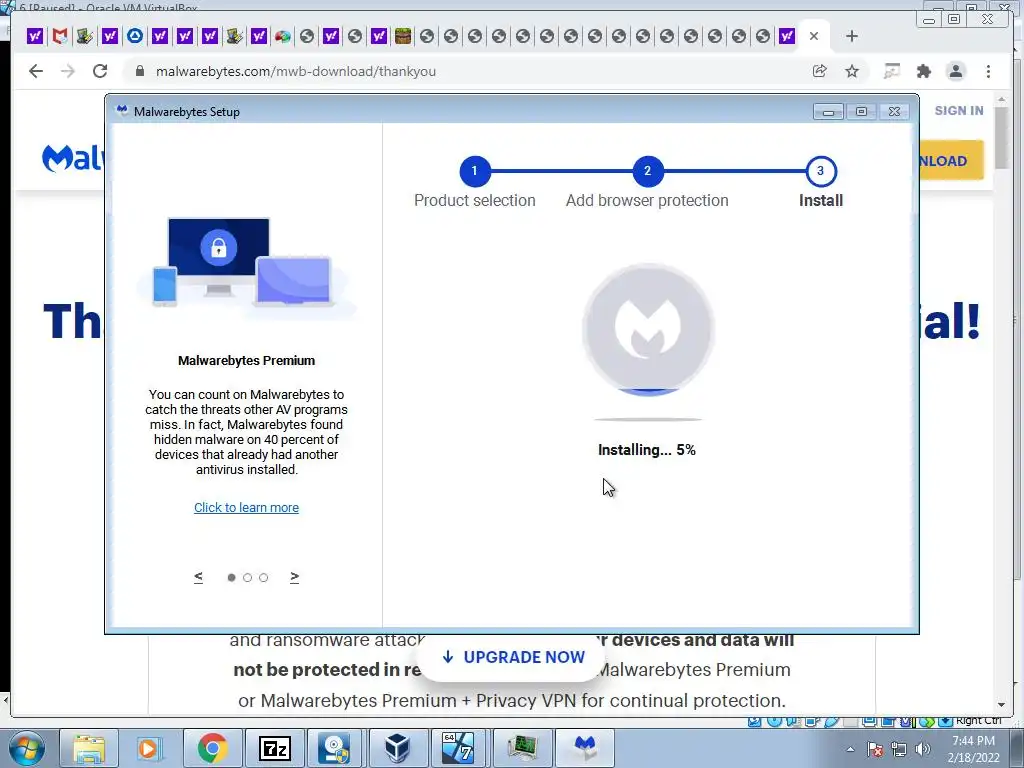The height and width of the screenshot is (768, 1024).
Task: Open 7-Zip from the taskbar
Action: pos(274,748)
